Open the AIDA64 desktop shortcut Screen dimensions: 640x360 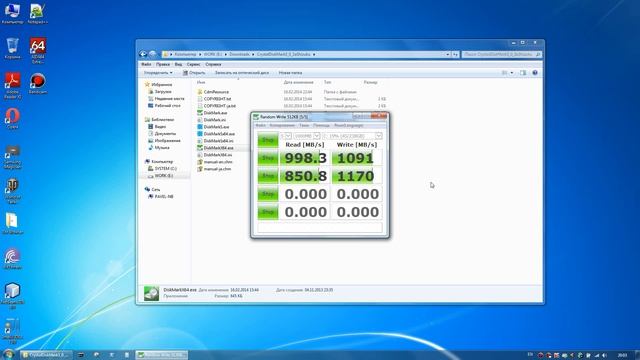(38, 50)
